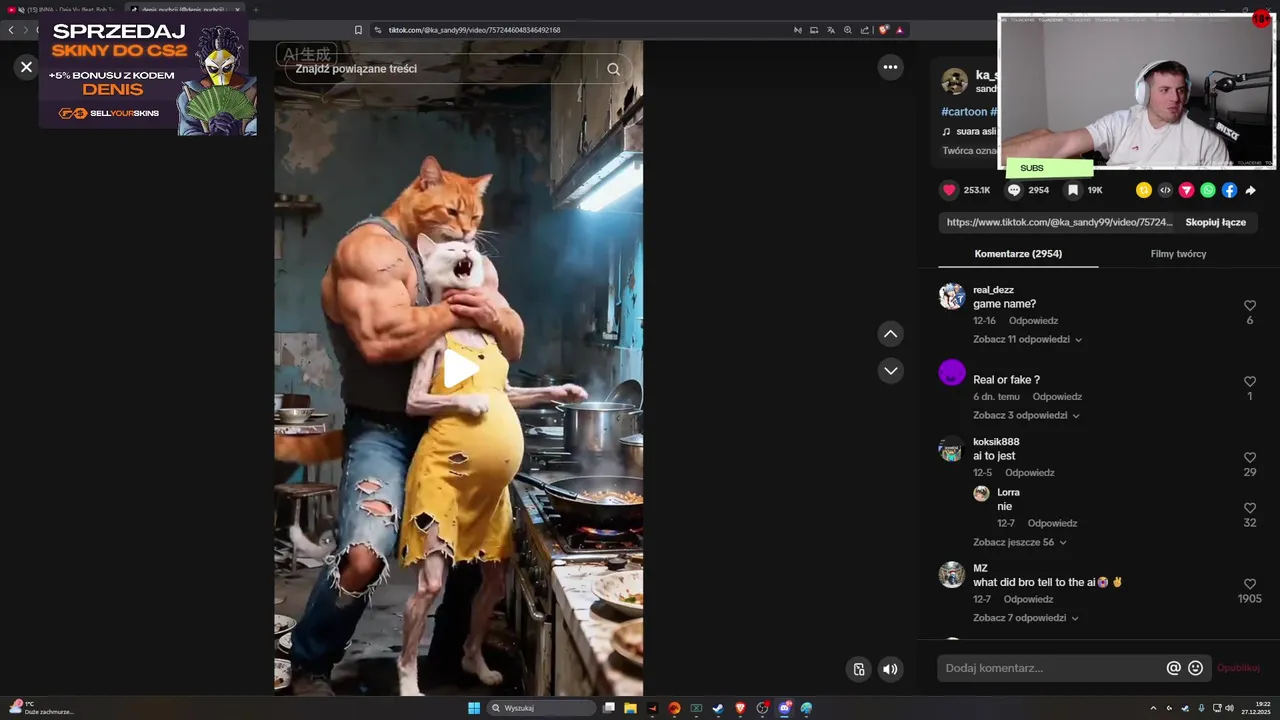The image size is (1280, 720).
Task: Click the Opublikuj post button
Action: coord(1238,668)
